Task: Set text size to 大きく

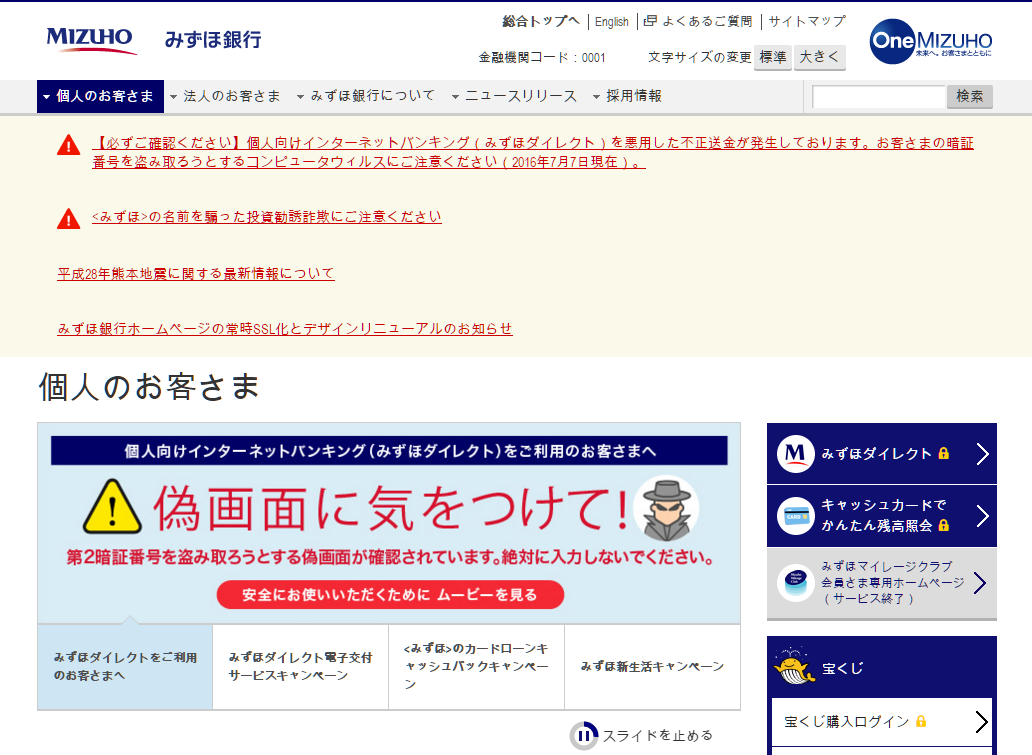Action: point(819,57)
